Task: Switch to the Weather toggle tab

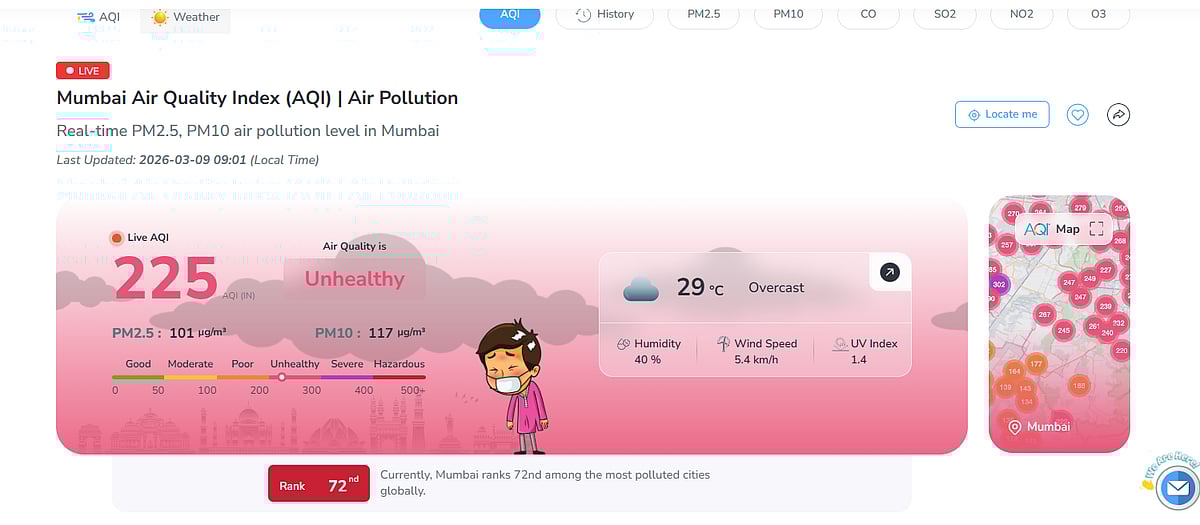Action: [186, 17]
